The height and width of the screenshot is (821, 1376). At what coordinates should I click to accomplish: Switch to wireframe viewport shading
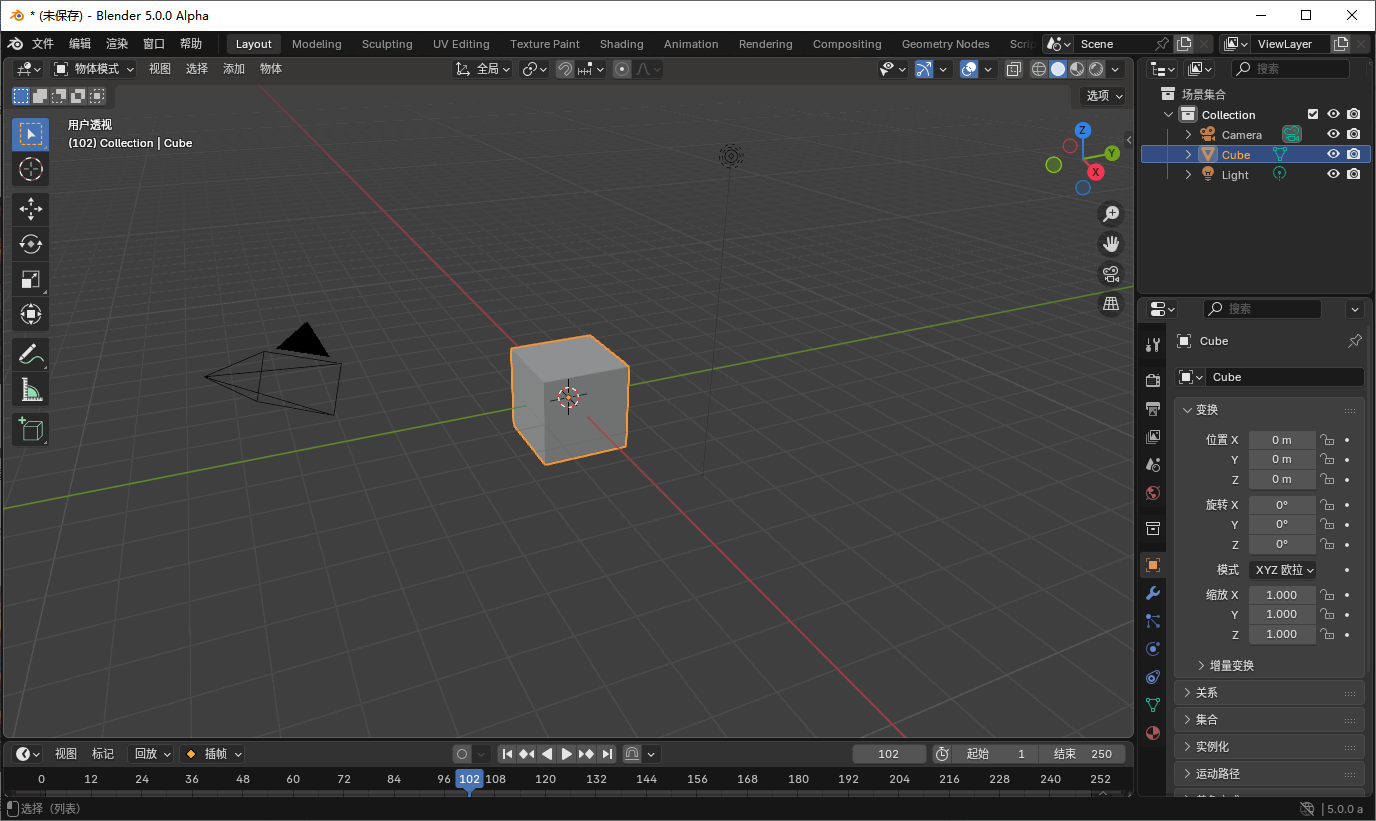pos(1038,69)
